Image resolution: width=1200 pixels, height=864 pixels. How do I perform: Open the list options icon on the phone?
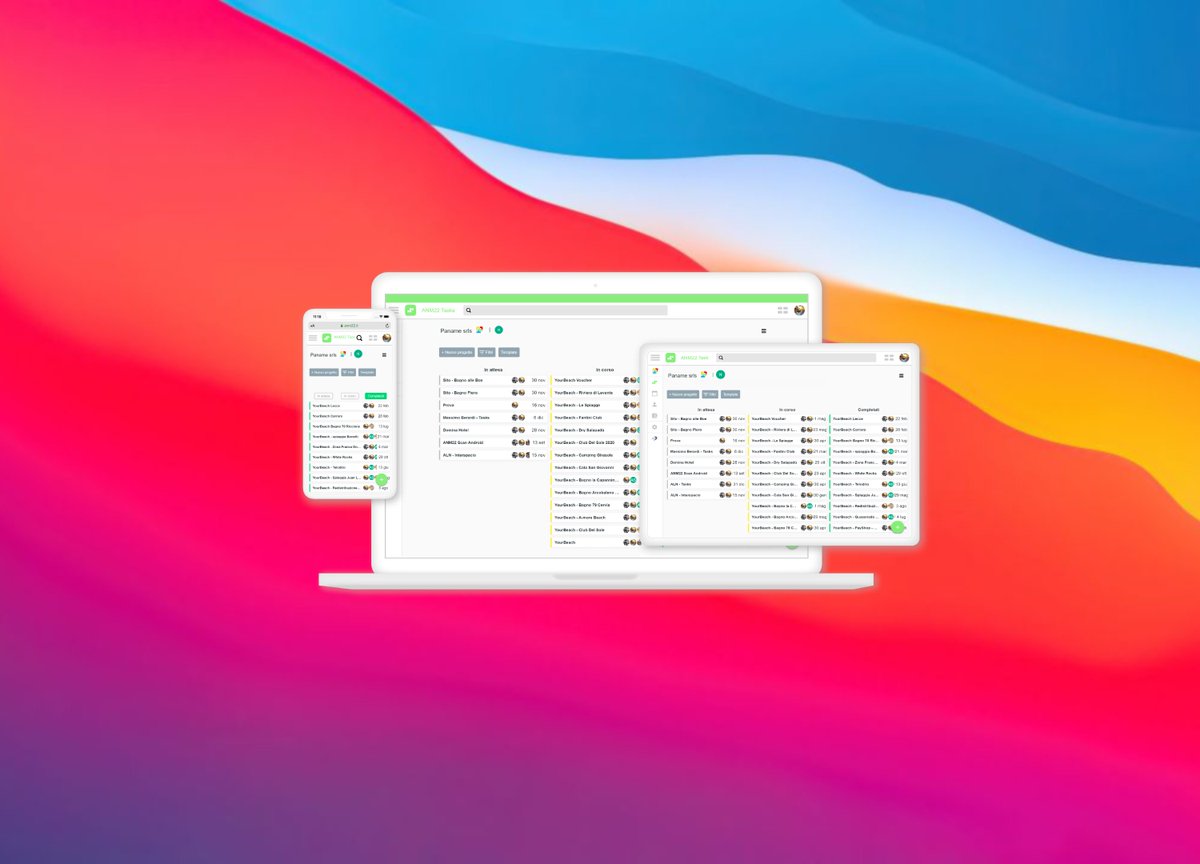coord(384,355)
